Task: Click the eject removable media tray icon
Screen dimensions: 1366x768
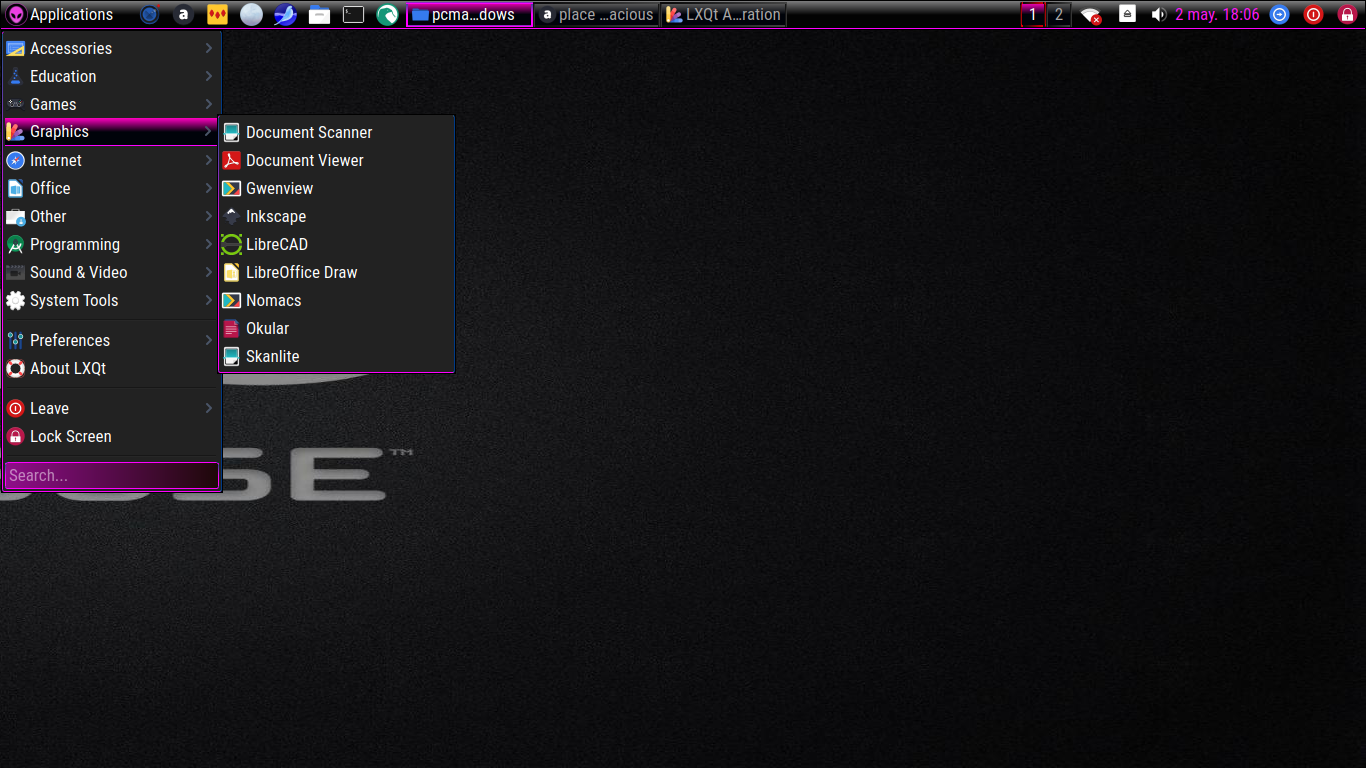Action: [x=1127, y=14]
